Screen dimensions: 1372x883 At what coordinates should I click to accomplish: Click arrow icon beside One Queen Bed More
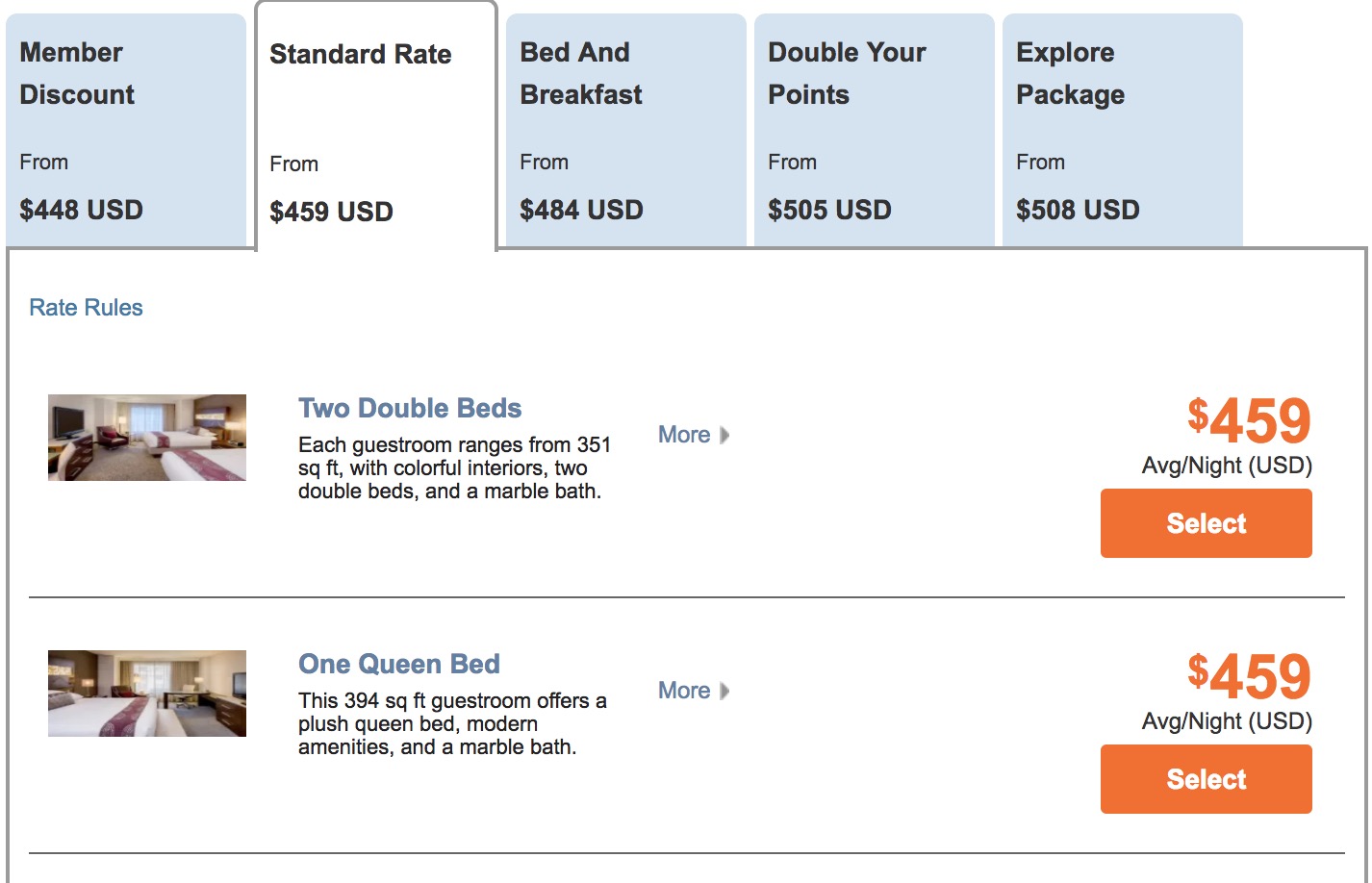click(724, 691)
